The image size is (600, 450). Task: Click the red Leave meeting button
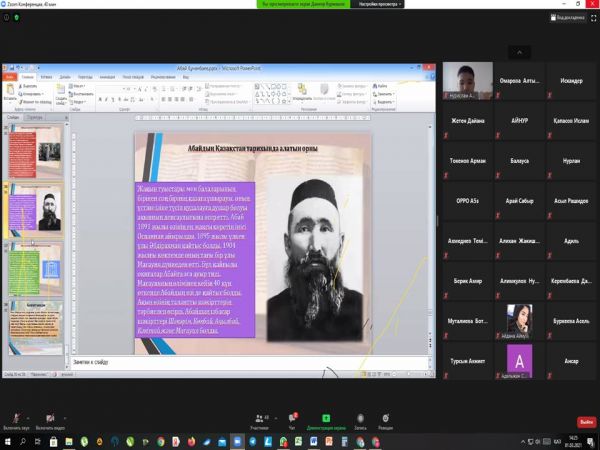(586, 422)
